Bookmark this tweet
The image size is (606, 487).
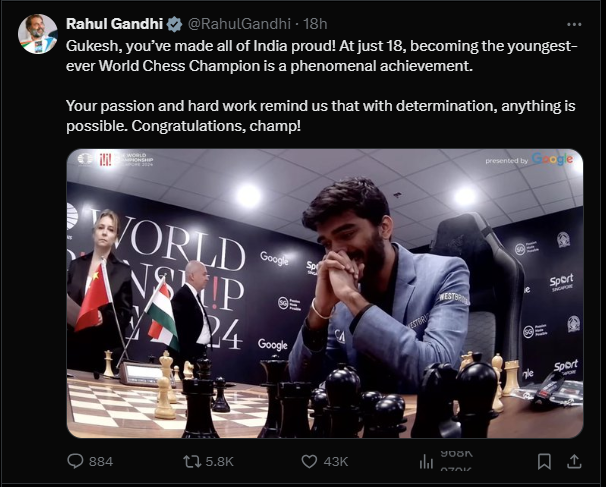click(x=545, y=461)
